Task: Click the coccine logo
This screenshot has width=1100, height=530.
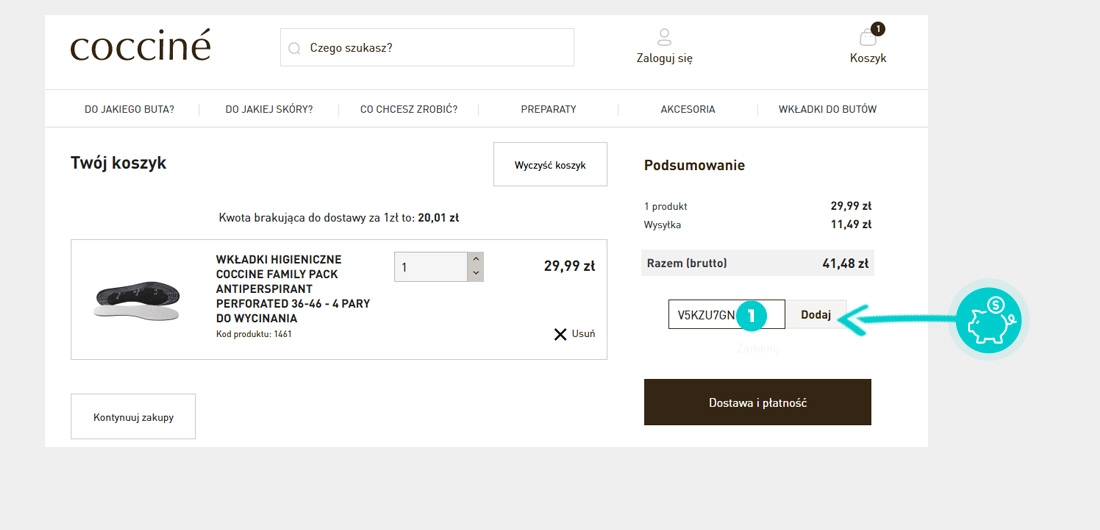Action: 140,46
